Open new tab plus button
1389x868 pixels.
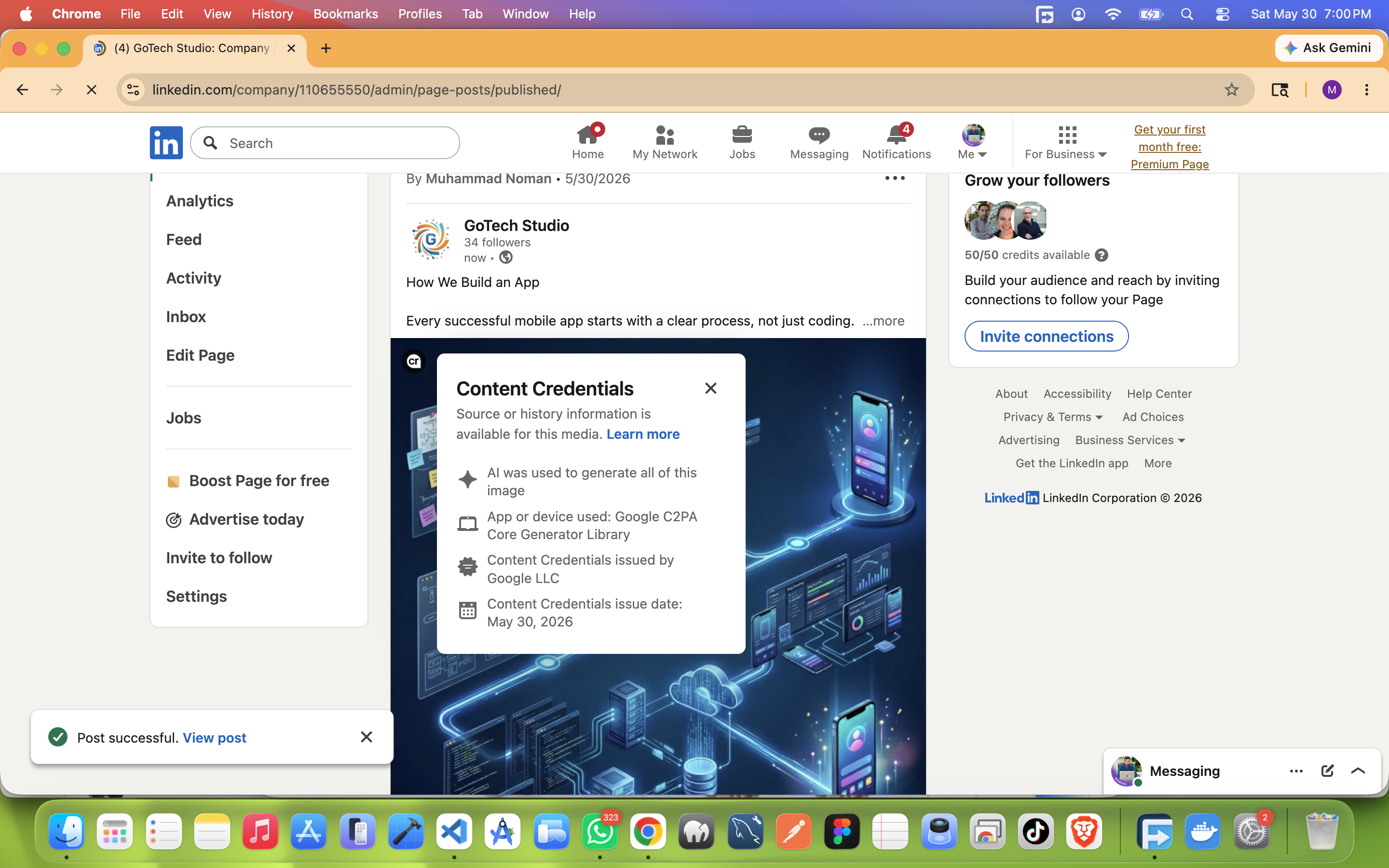coord(326,48)
